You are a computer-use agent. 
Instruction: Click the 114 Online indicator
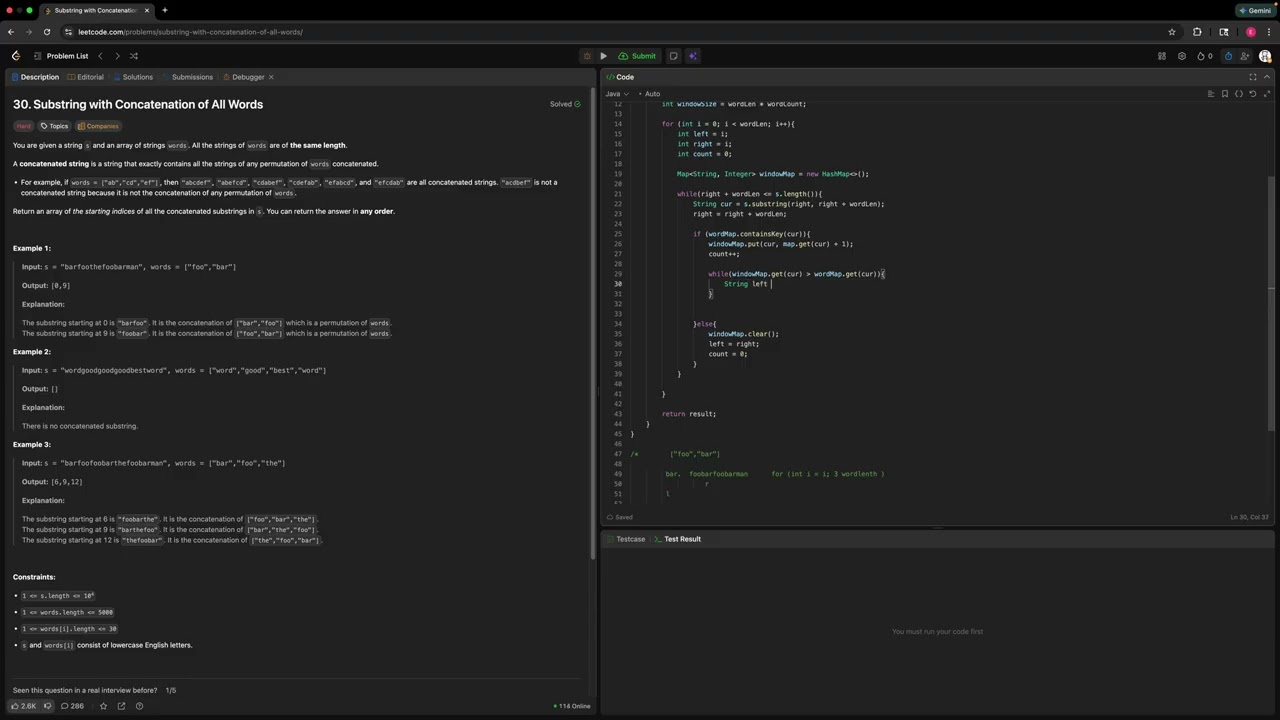[x=572, y=706]
